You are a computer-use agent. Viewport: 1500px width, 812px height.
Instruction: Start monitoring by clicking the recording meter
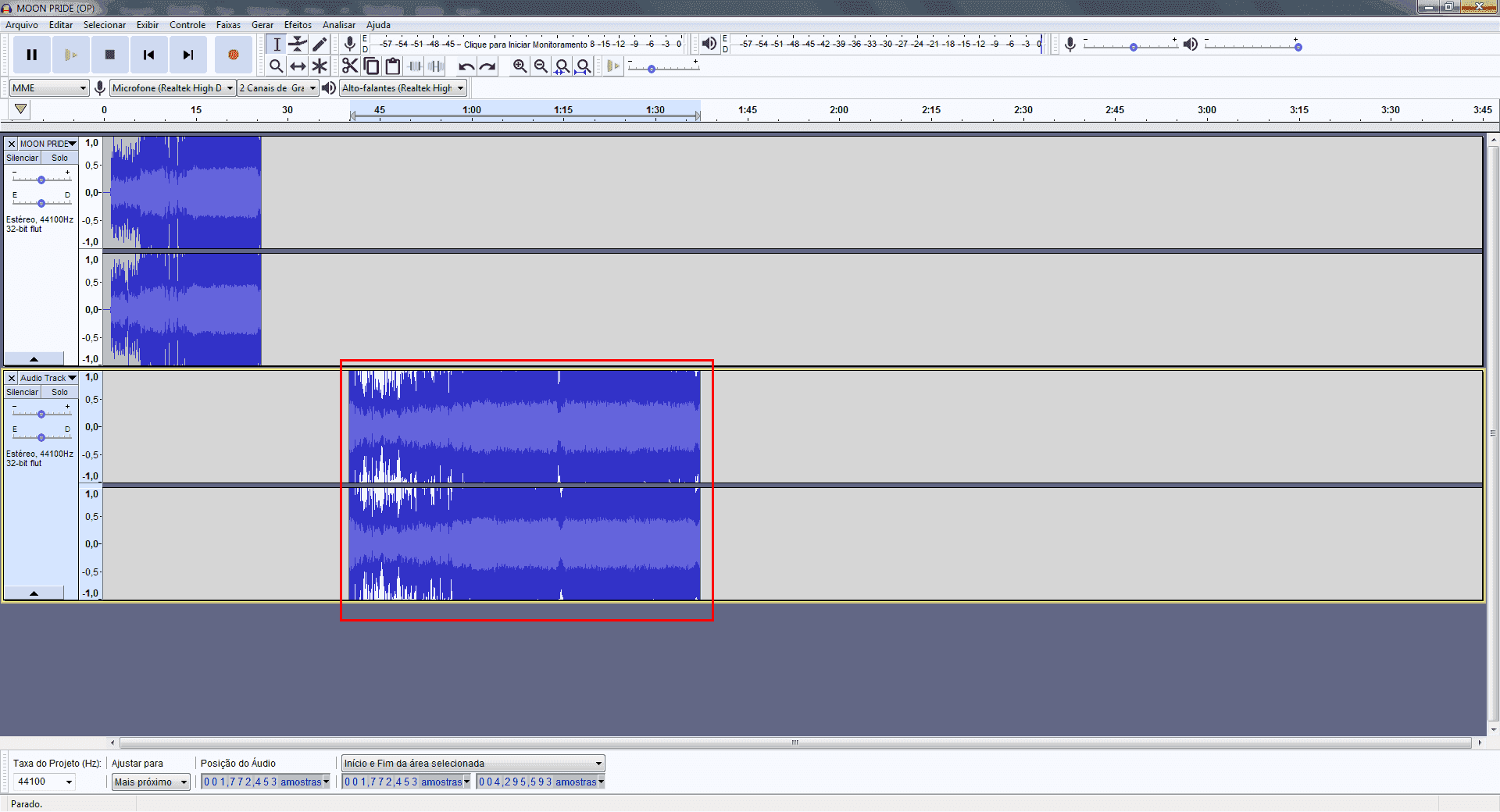[525, 45]
